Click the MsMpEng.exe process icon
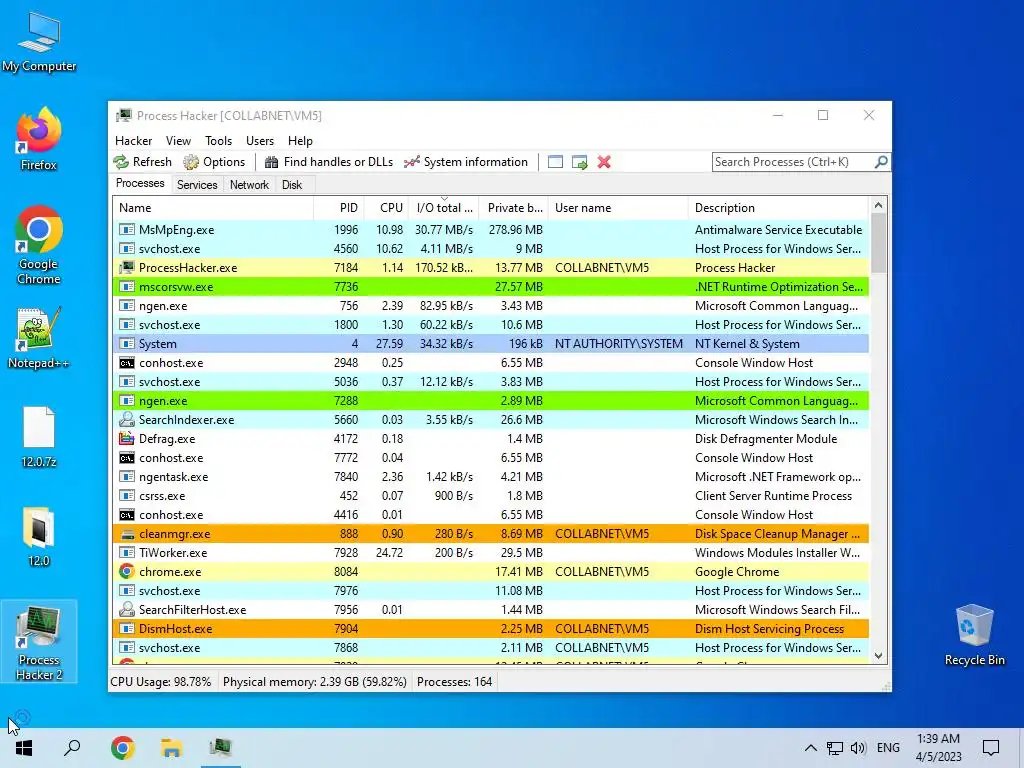Screen dimensions: 1024x768 point(127,230)
